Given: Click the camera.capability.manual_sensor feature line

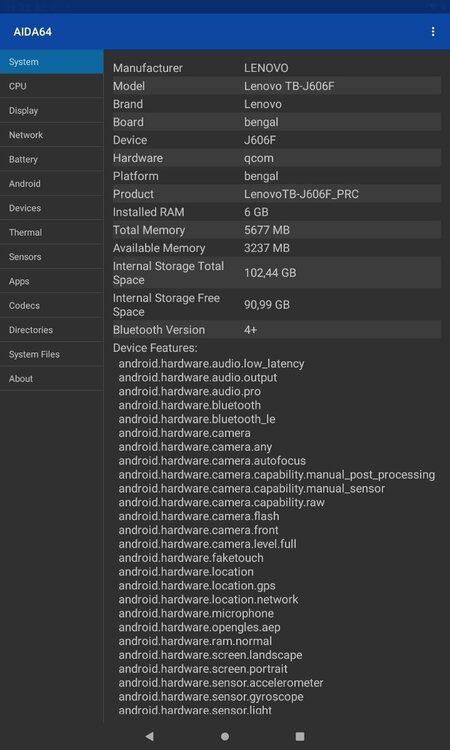Looking at the screenshot, I should 252,488.
